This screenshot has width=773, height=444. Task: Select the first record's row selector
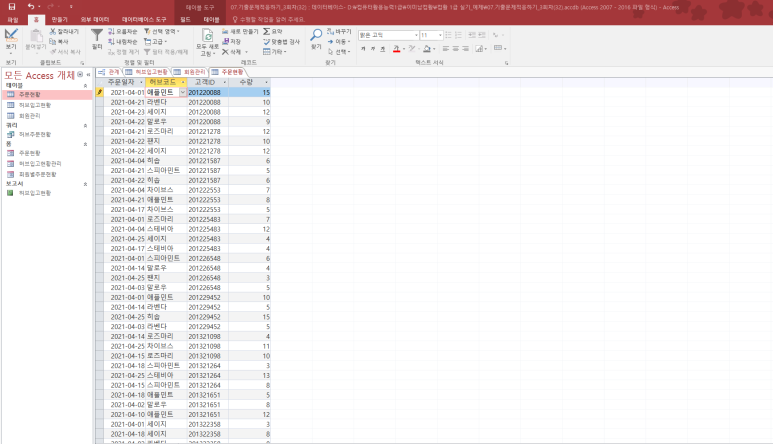click(x=100, y=92)
